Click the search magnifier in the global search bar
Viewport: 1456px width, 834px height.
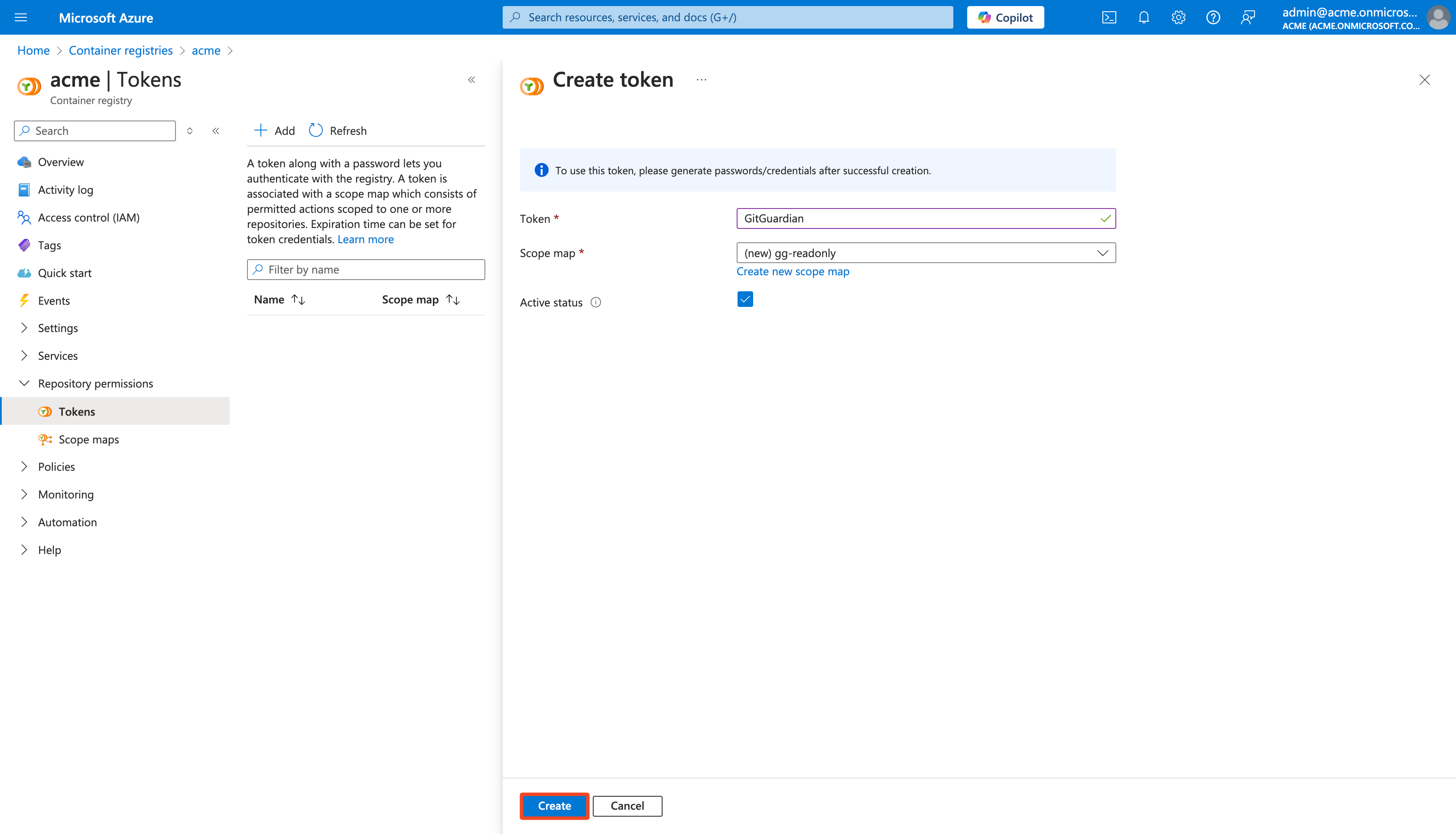515,17
